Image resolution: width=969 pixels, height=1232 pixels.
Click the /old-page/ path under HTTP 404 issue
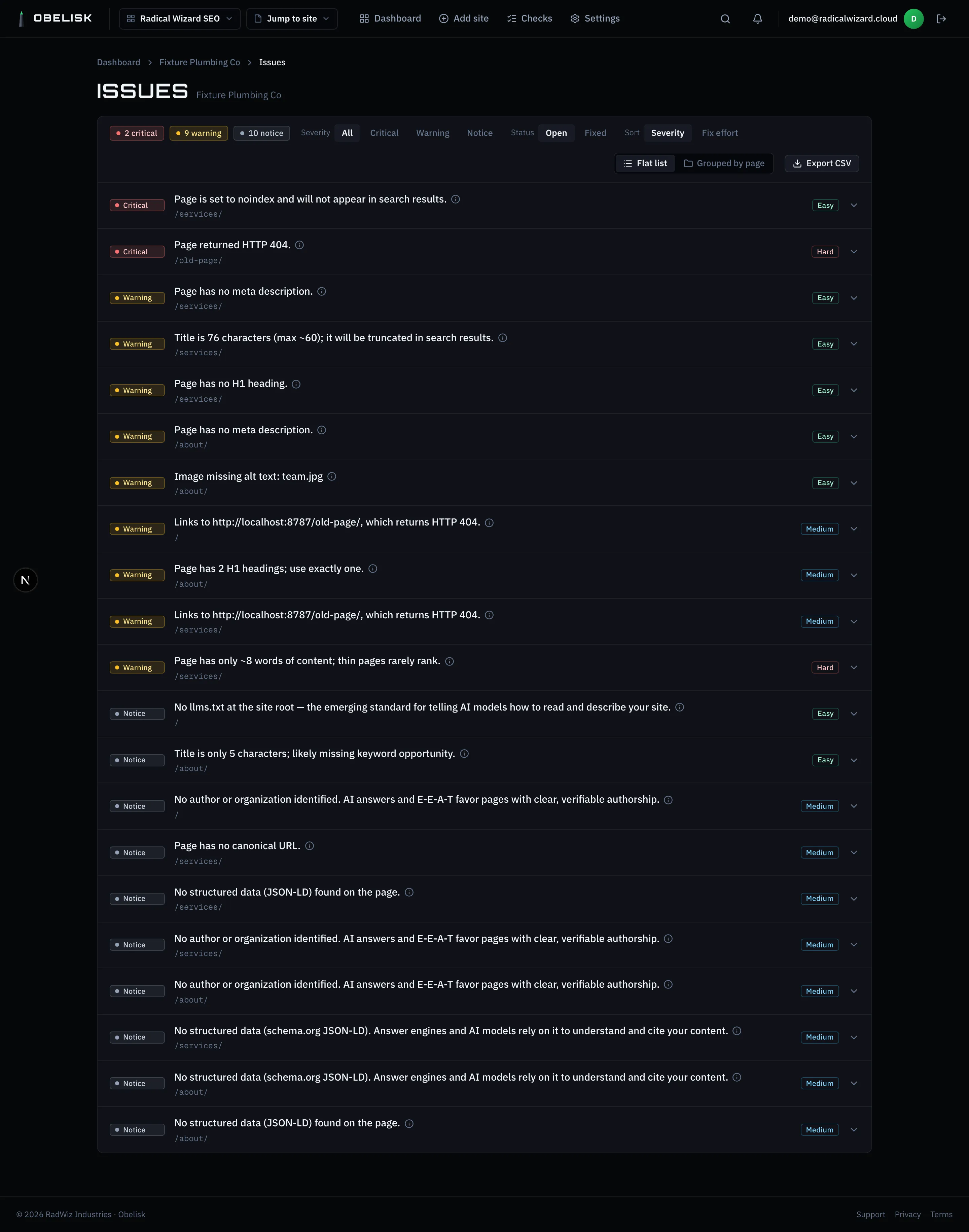click(198, 260)
